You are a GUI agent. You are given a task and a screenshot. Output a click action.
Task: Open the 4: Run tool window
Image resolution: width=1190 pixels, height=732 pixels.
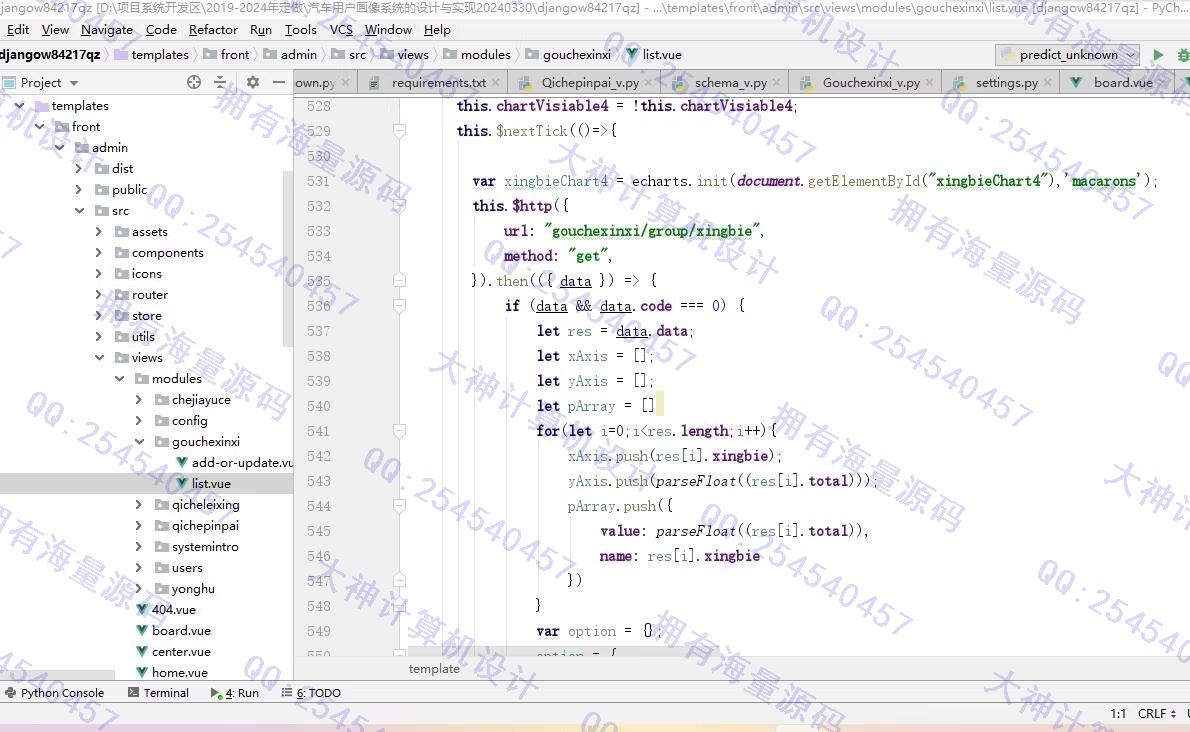pyautogui.click(x=235, y=693)
